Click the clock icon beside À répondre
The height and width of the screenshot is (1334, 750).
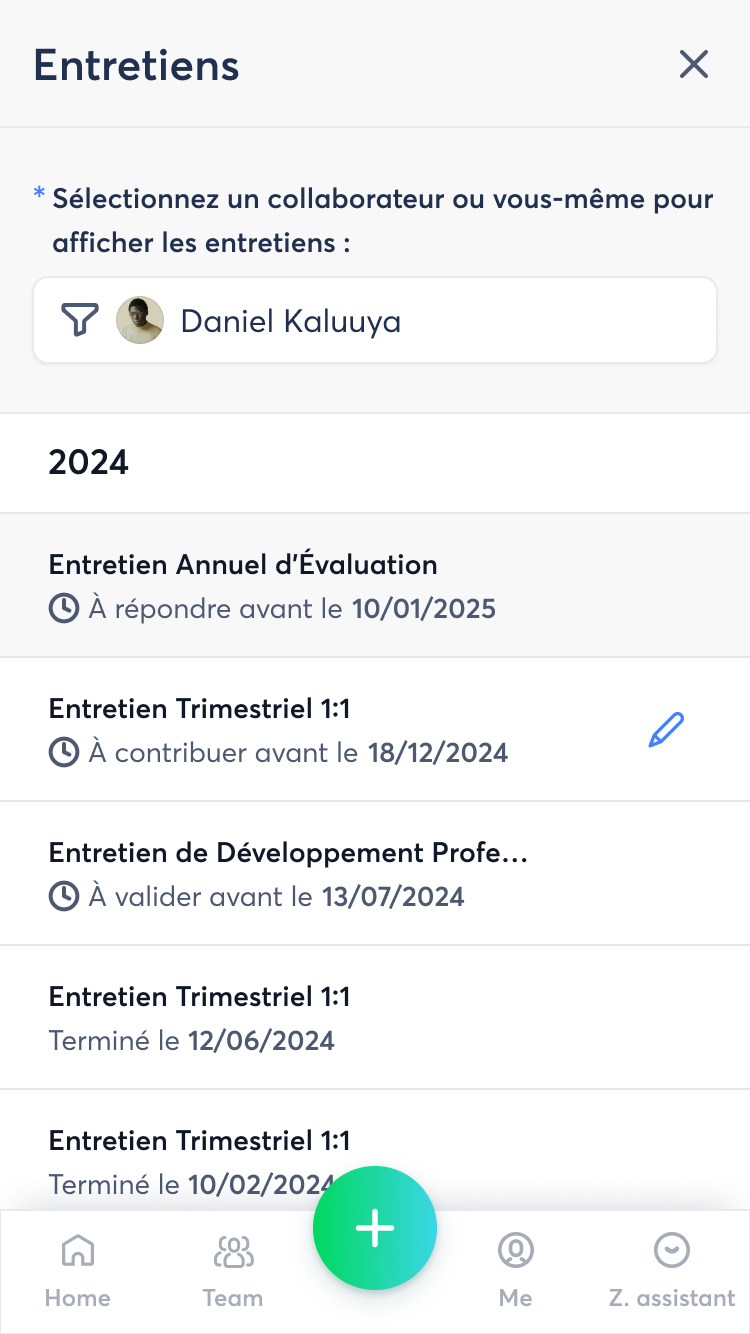pyautogui.click(x=64, y=609)
